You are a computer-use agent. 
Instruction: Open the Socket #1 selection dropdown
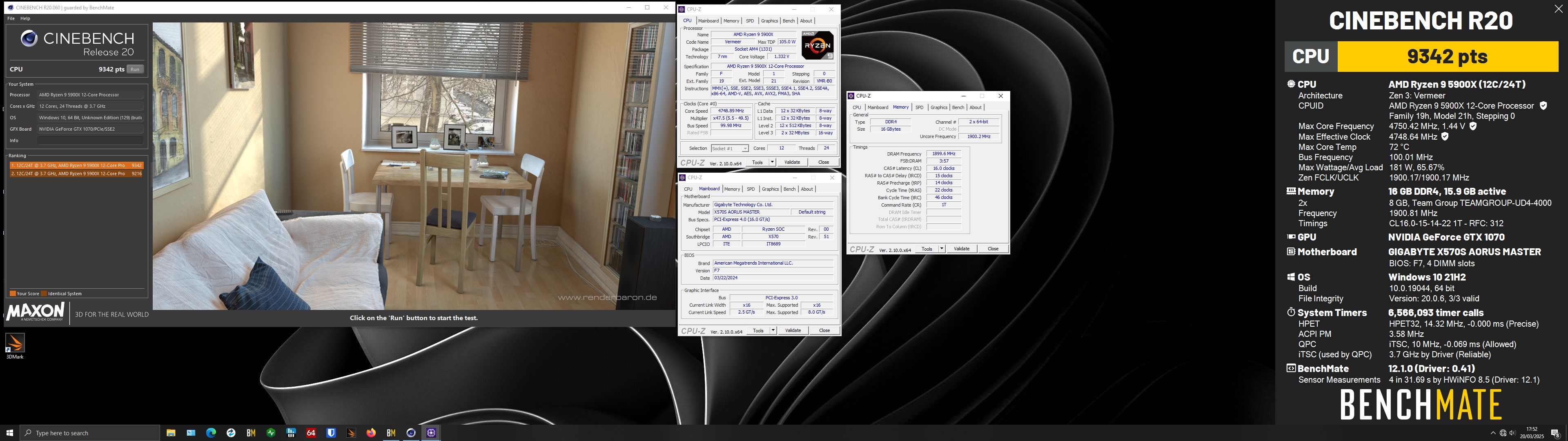(x=729, y=149)
